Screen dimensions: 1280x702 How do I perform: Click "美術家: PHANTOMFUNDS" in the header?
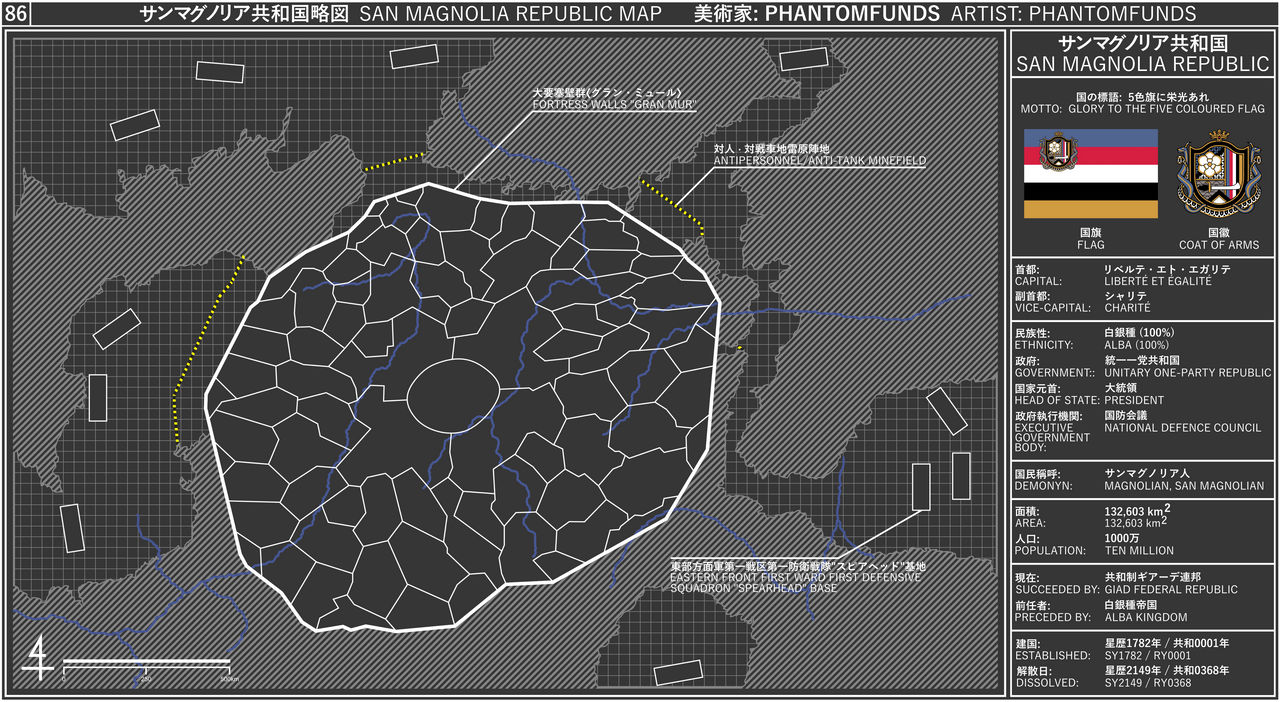(x=817, y=14)
